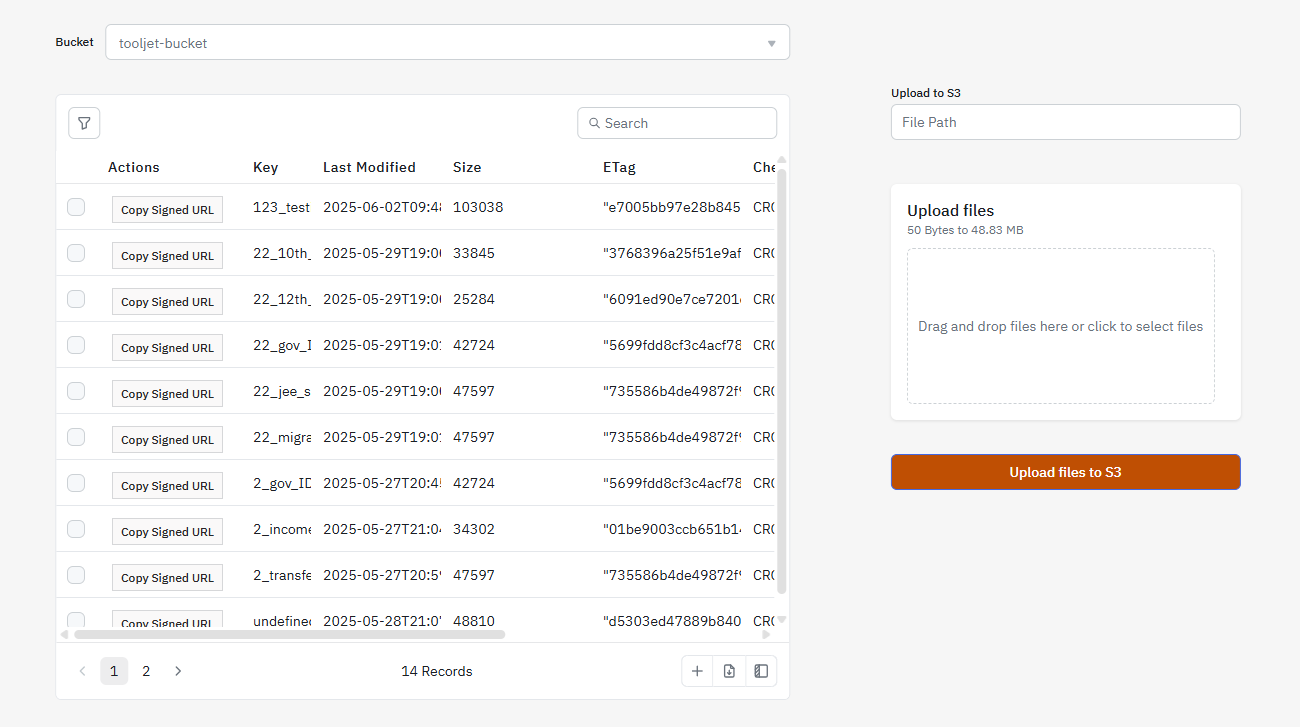Sort by the Last Modified column header
1300x727 pixels.
(x=369, y=167)
